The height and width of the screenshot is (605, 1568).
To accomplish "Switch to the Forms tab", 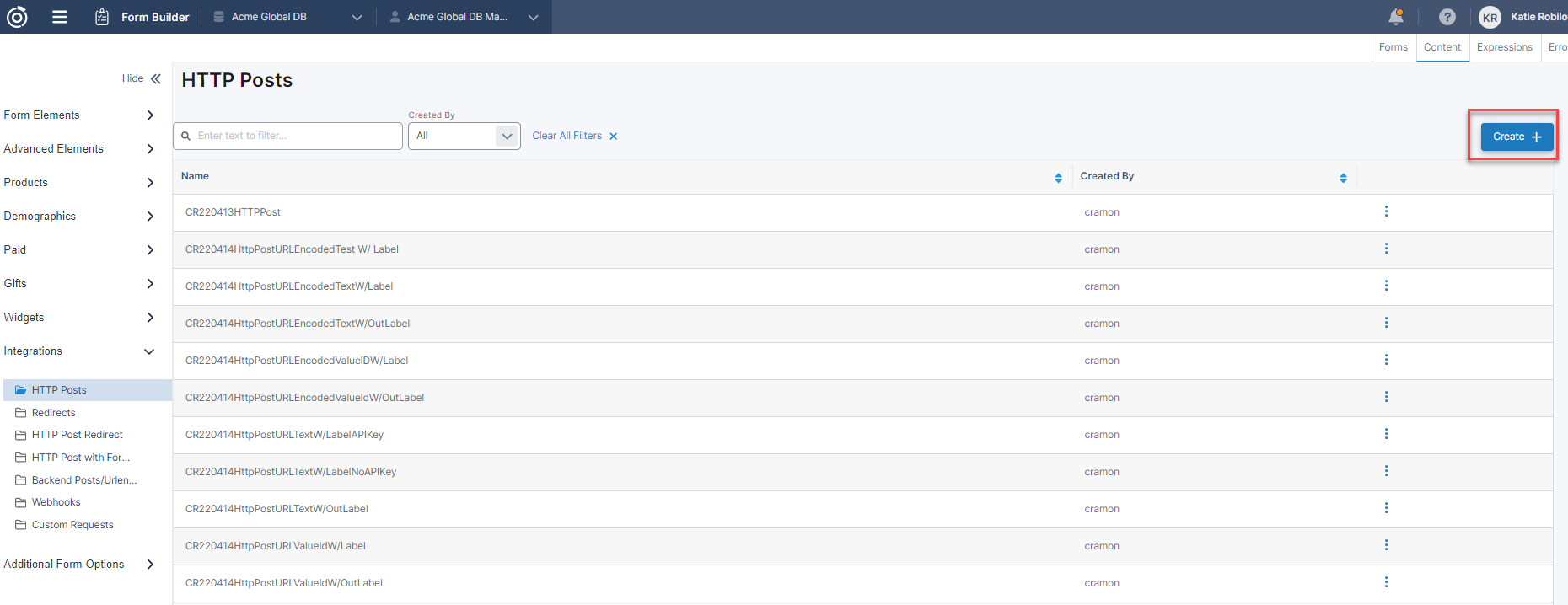I will (1393, 47).
